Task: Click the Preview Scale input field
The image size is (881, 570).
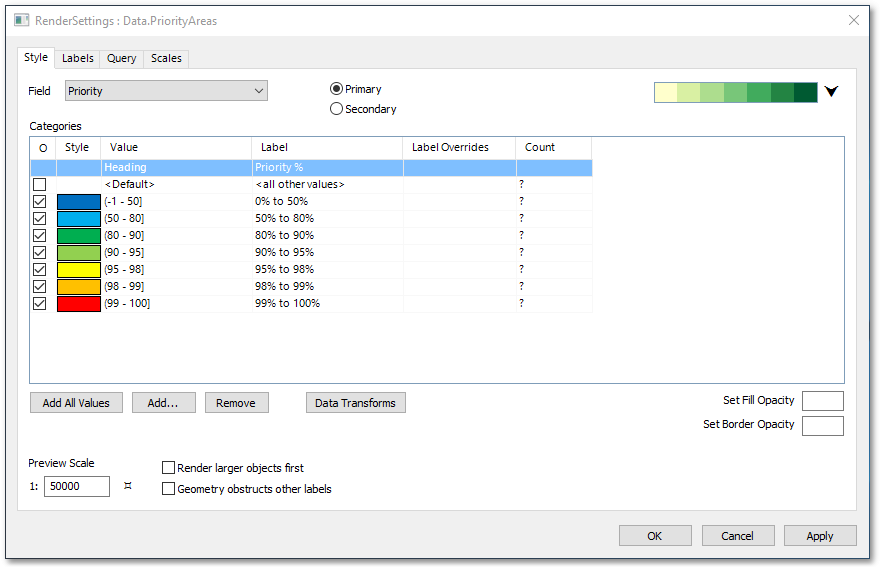Action: (x=77, y=486)
